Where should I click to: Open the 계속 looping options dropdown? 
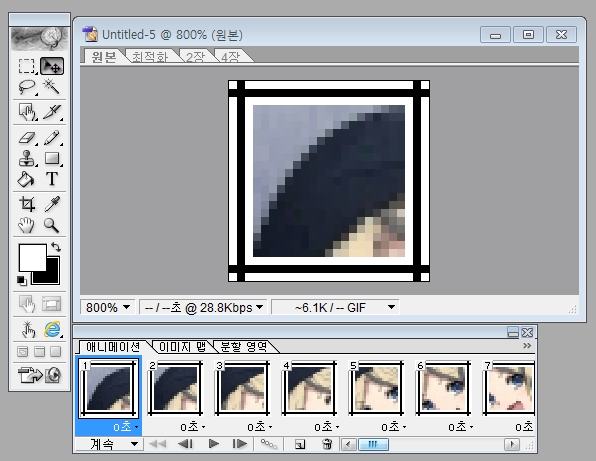tap(109, 444)
